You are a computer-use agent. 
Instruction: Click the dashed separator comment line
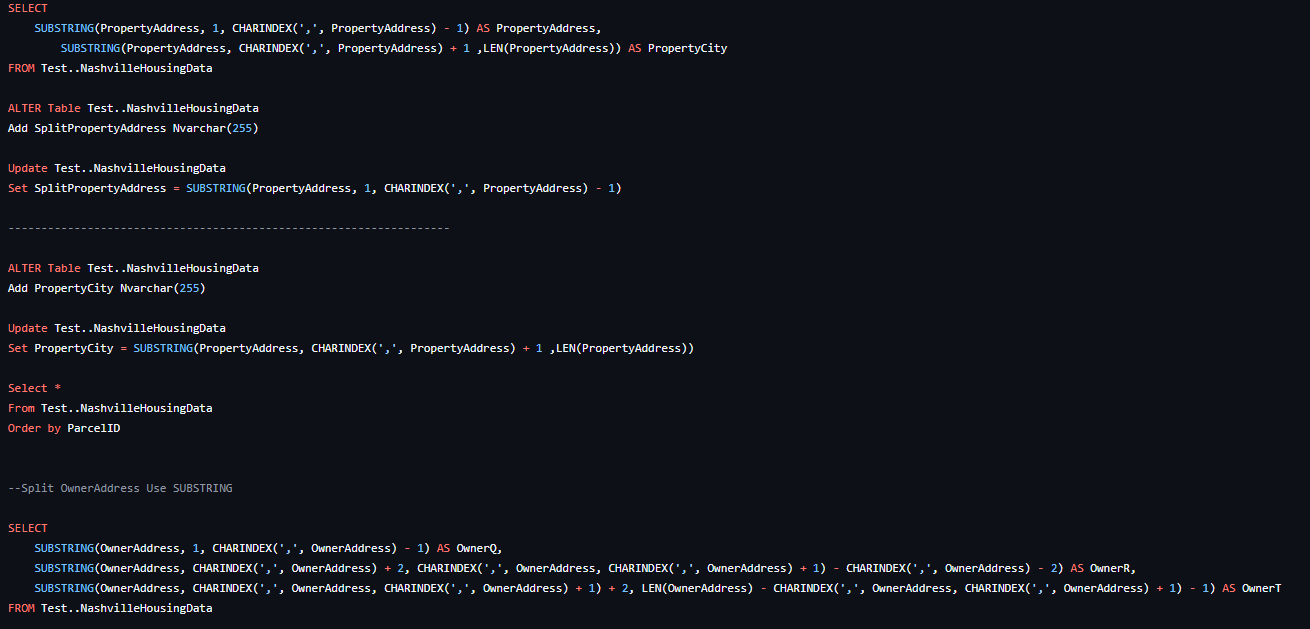click(x=228, y=228)
